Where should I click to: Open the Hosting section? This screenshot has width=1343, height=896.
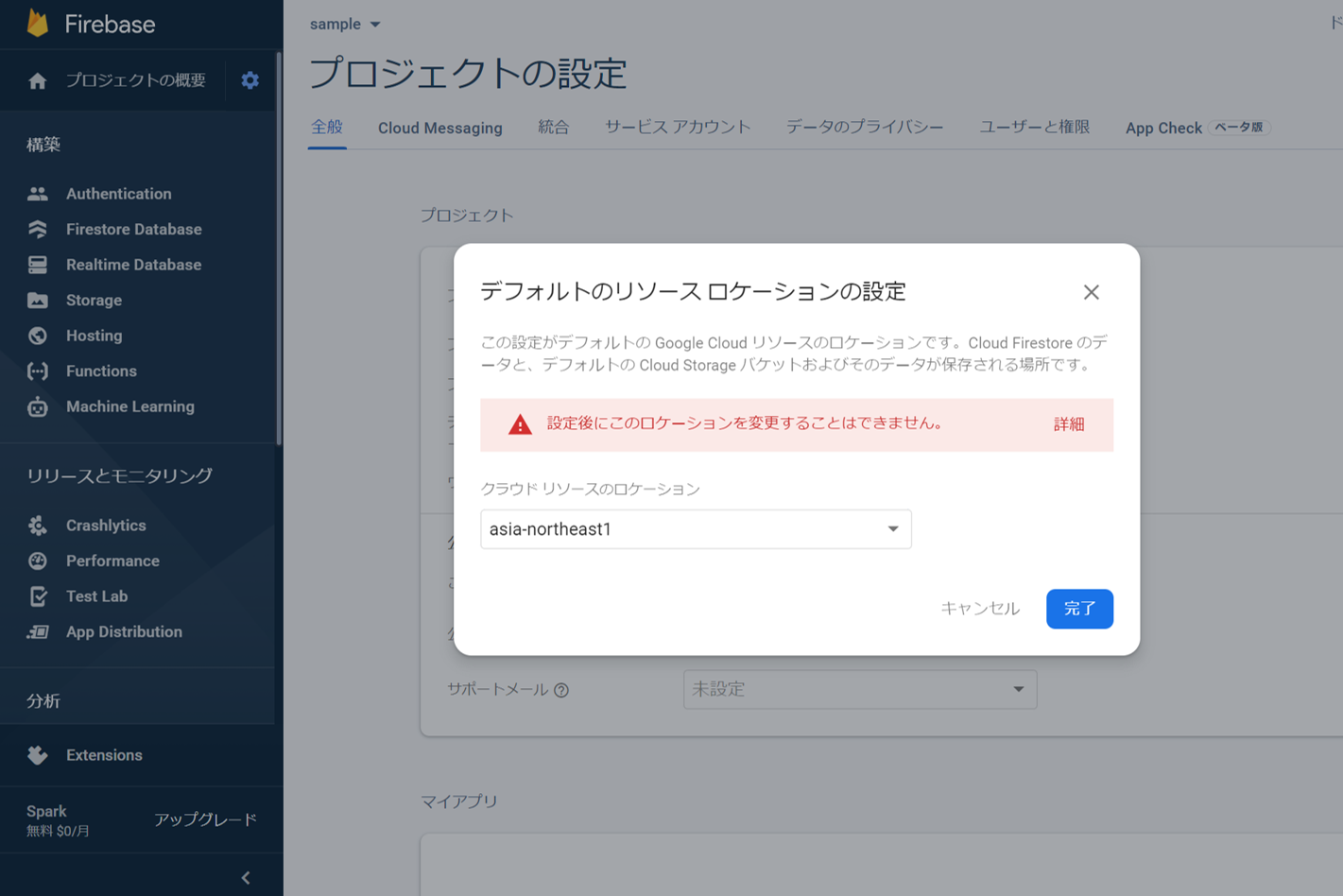[95, 336]
